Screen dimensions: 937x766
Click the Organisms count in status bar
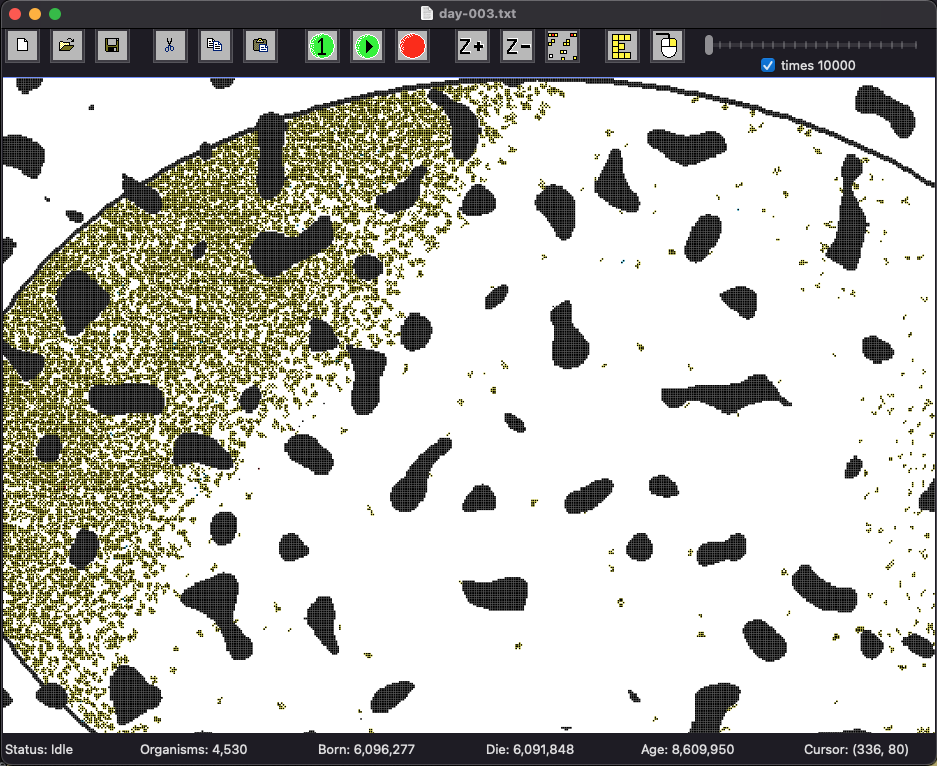pos(194,749)
